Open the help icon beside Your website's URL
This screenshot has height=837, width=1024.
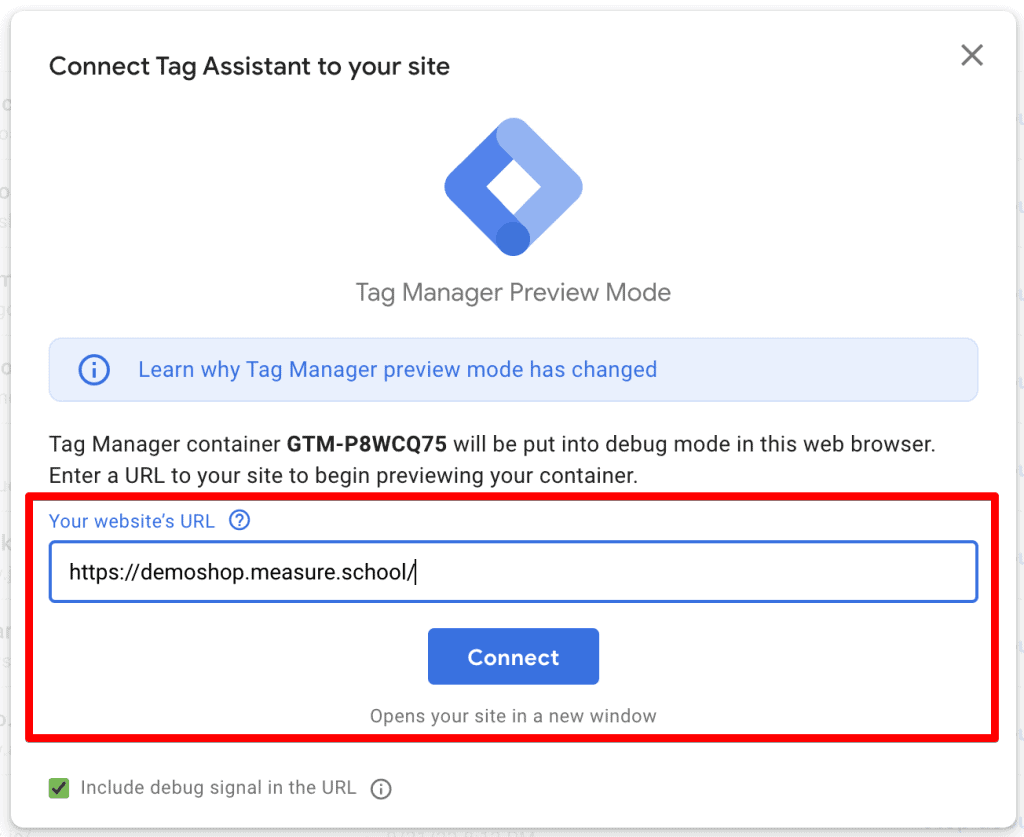coord(238,520)
